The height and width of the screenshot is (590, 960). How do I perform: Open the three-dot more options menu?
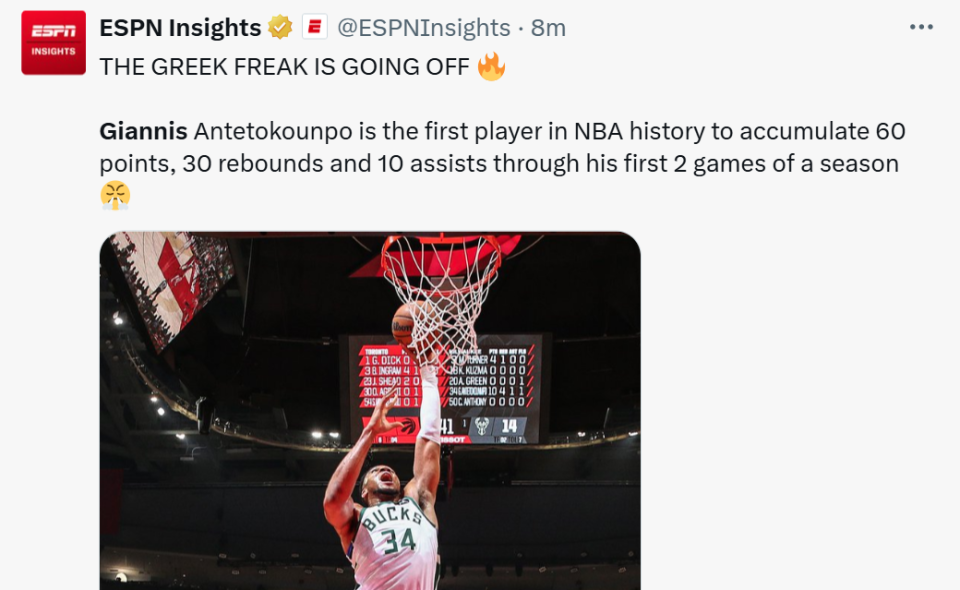pos(921,27)
